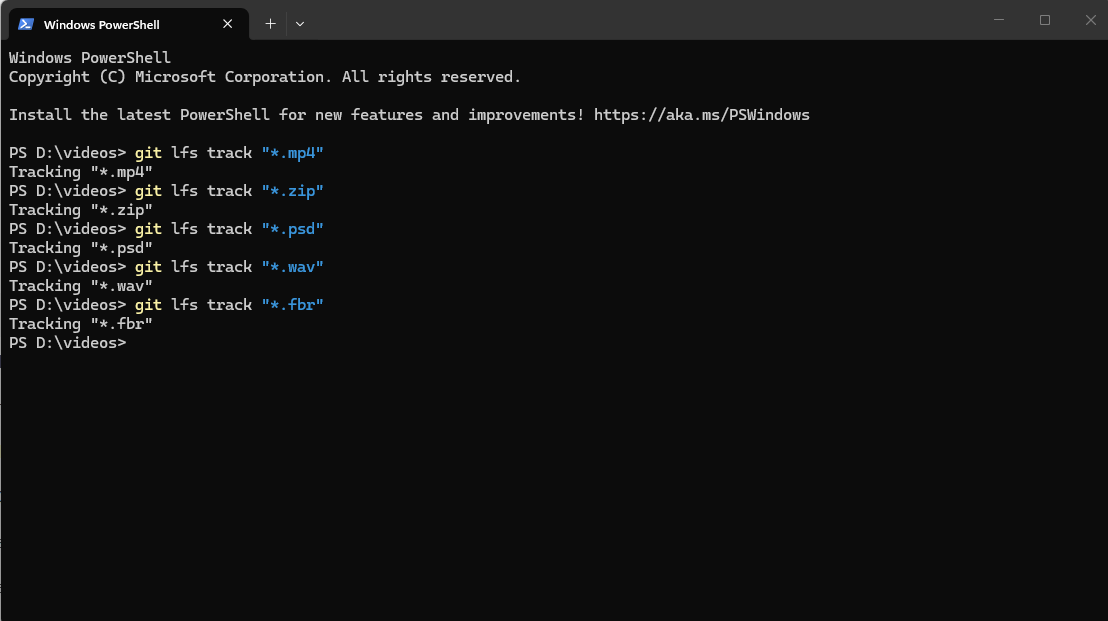This screenshot has width=1108, height=621.
Task: Open the https://aka.ms/PSWindows link
Action: 702,115
